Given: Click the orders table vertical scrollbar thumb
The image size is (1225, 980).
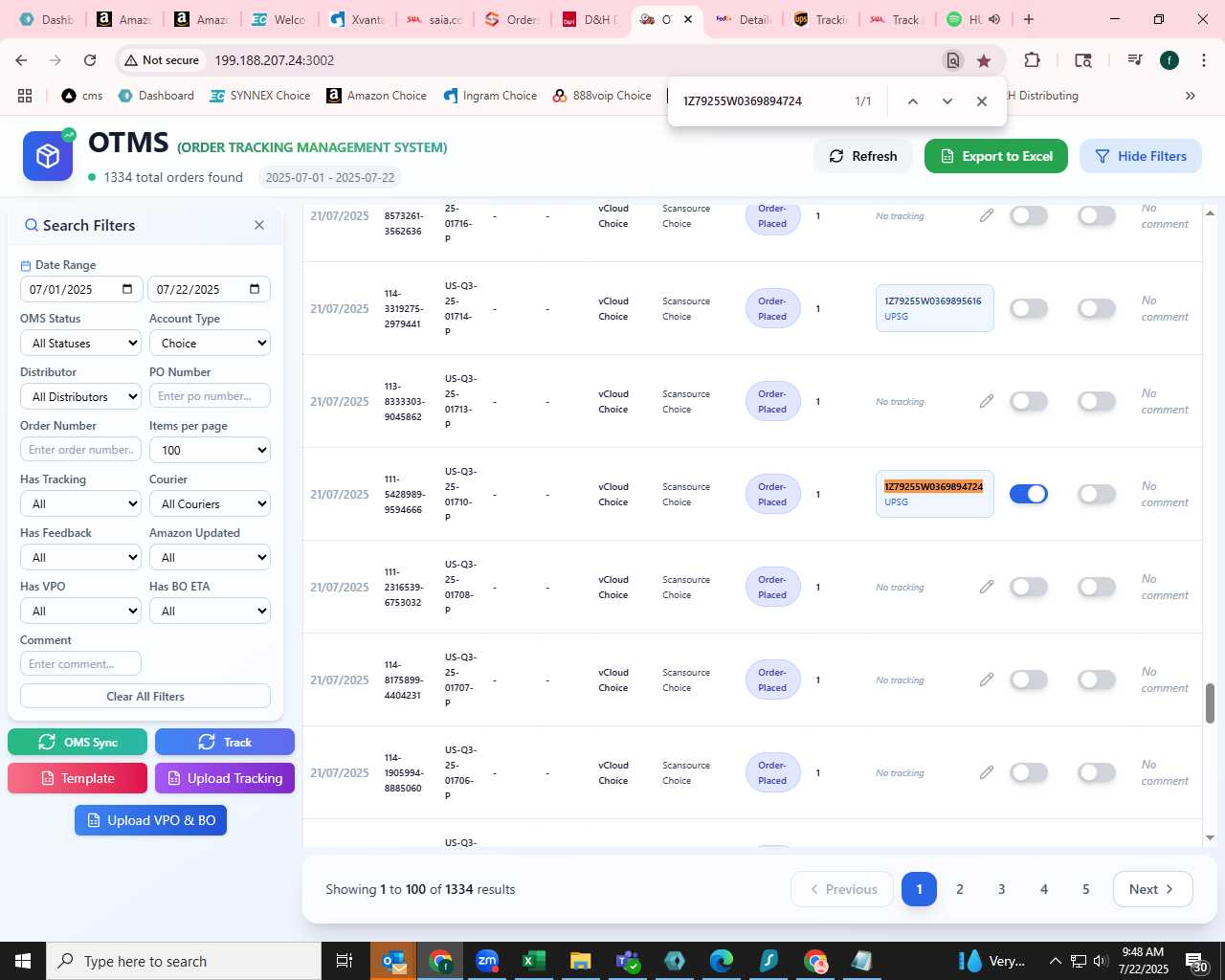Looking at the screenshot, I should point(1210,703).
